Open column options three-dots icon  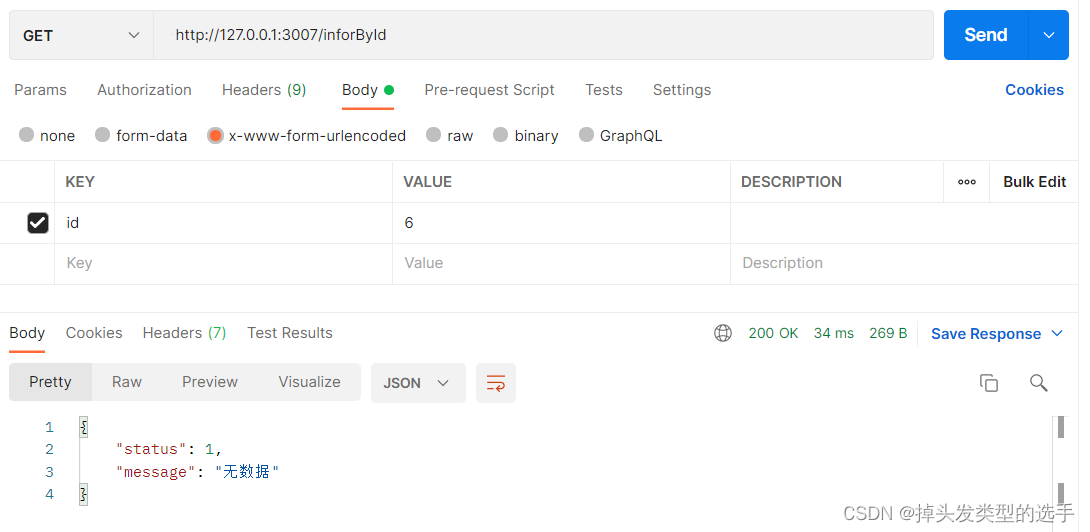click(x=966, y=182)
